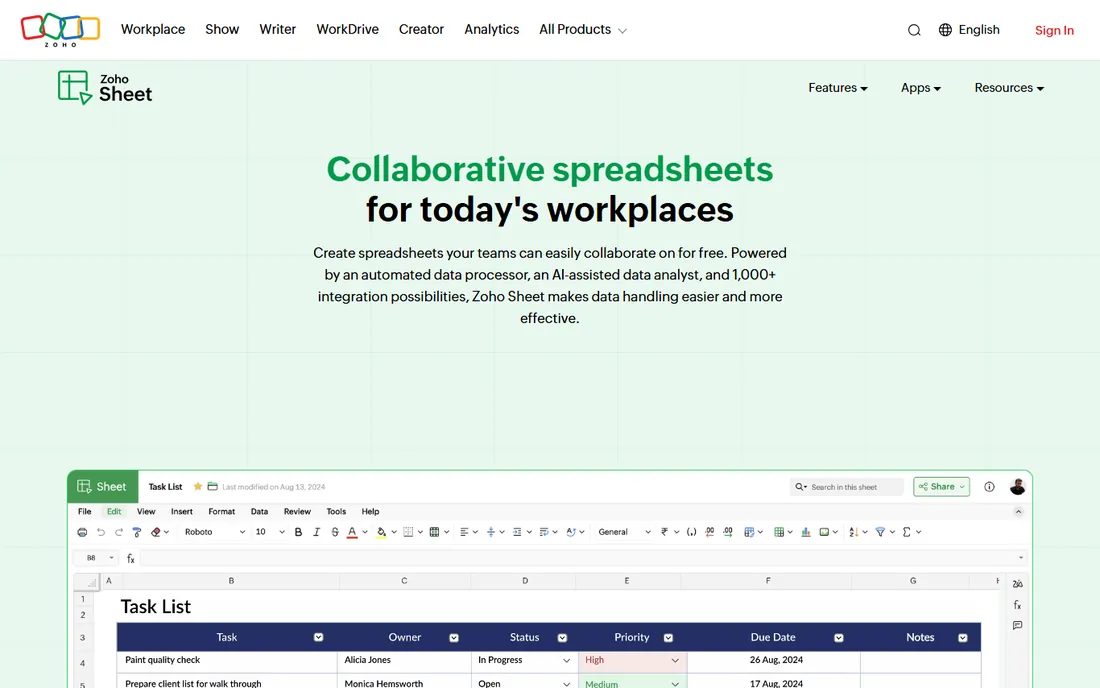Click the comma style icon
This screenshot has height=688, width=1100.
click(x=692, y=532)
